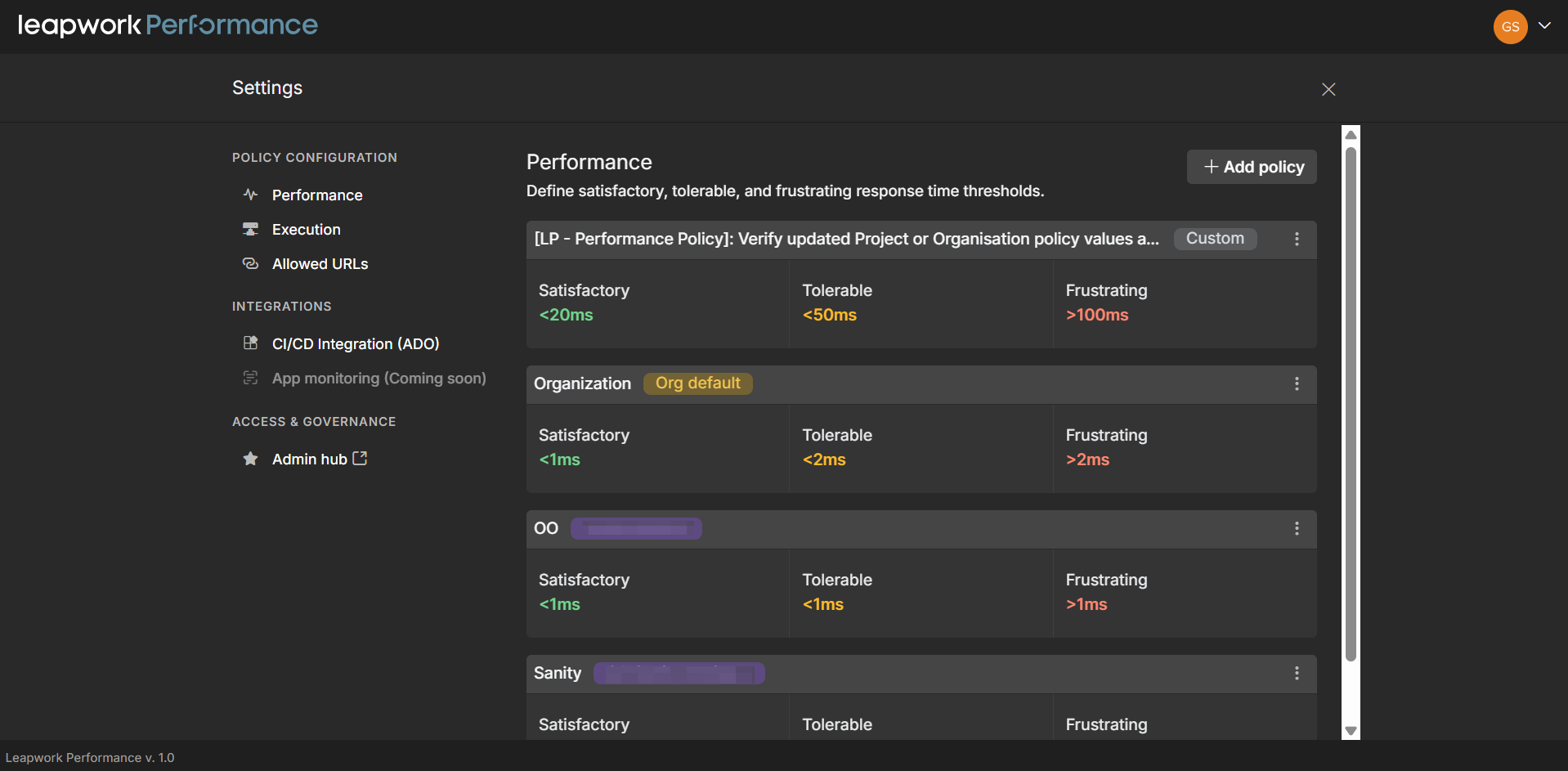The image size is (1568, 771).
Task: Click the external link icon beside Admin hub
Action: pos(360,459)
